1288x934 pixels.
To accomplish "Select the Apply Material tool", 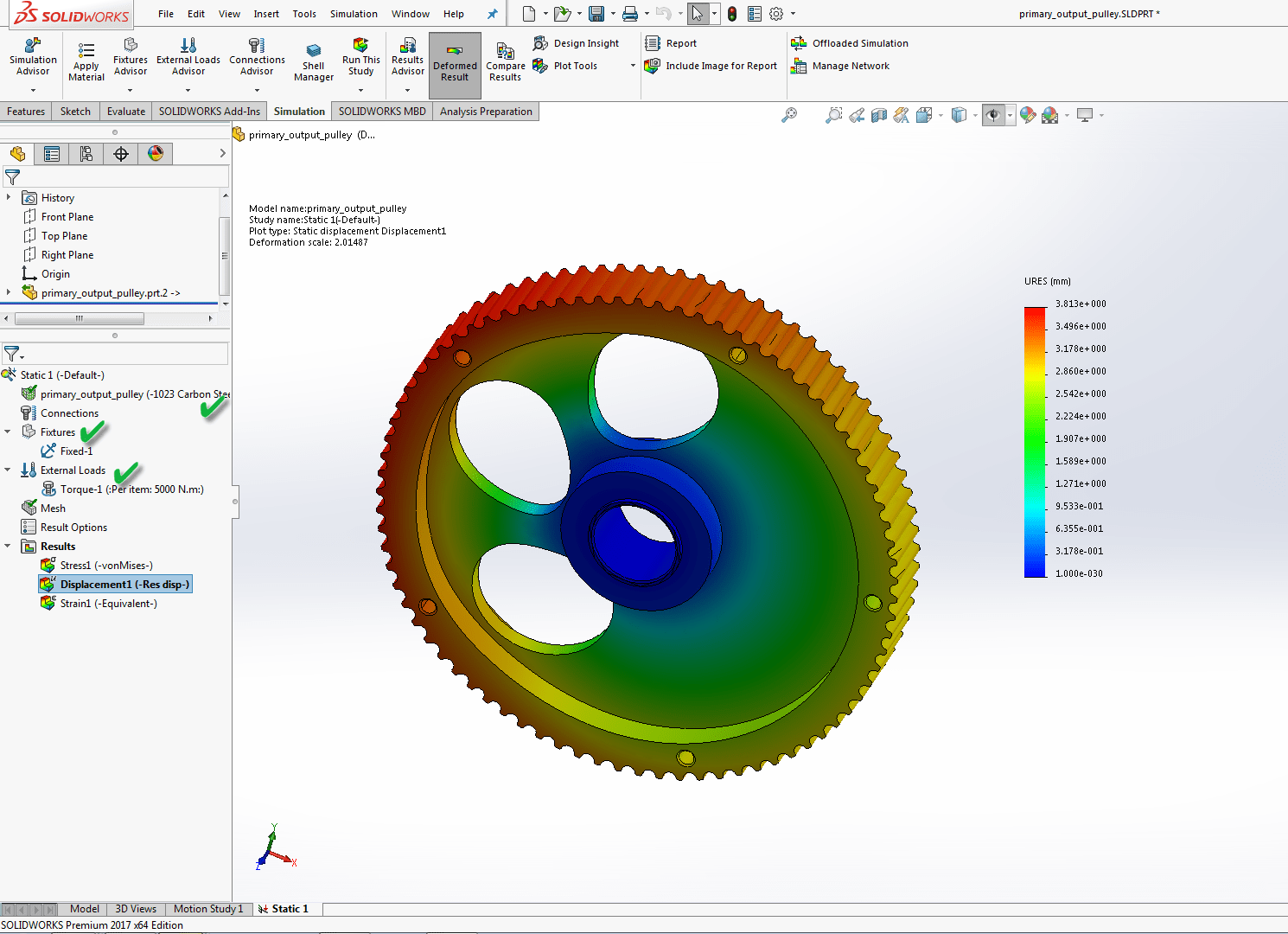I will [86, 59].
